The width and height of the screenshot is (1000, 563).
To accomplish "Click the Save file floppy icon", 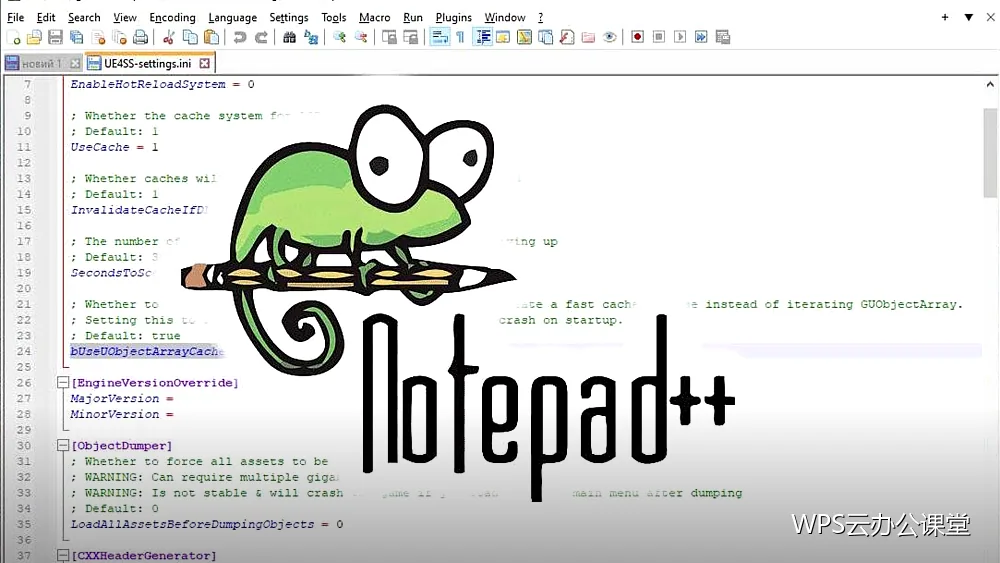I will click(55, 38).
